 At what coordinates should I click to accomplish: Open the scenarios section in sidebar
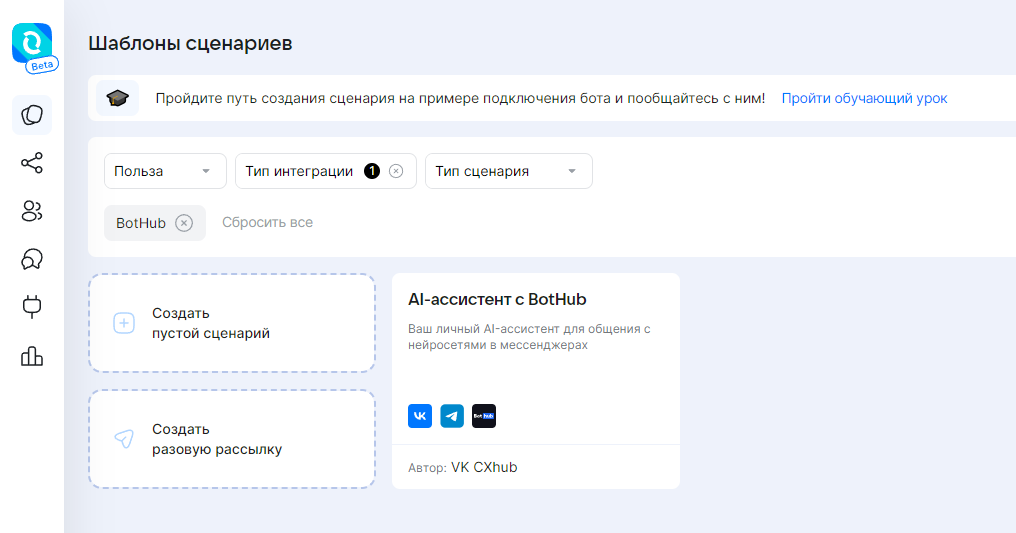coord(32,115)
